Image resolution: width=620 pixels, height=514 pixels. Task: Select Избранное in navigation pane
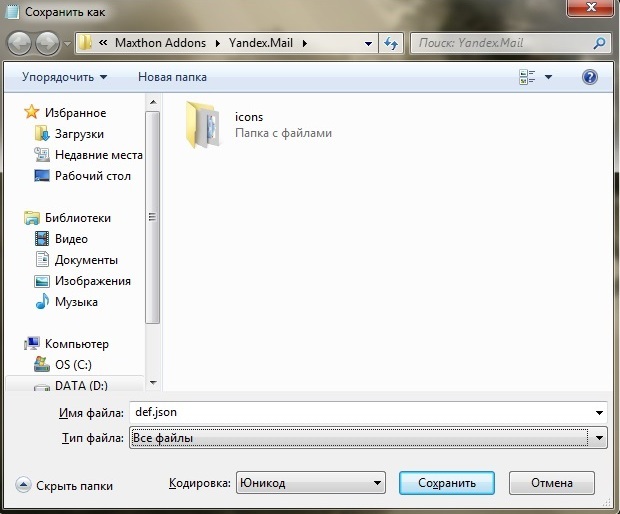[x=76, y=113]
